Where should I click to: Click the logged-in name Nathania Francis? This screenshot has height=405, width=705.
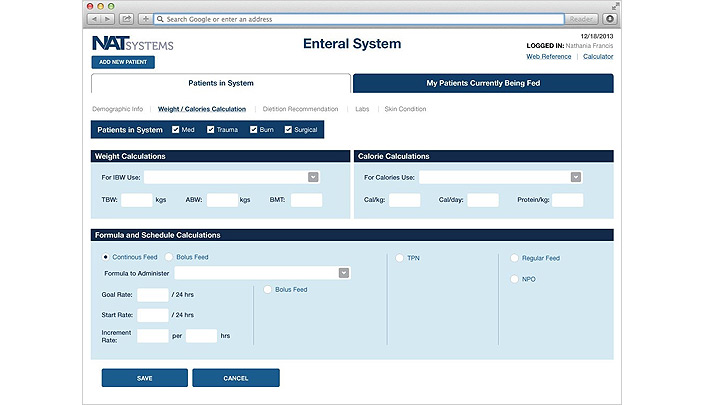[x=589, y=46]
